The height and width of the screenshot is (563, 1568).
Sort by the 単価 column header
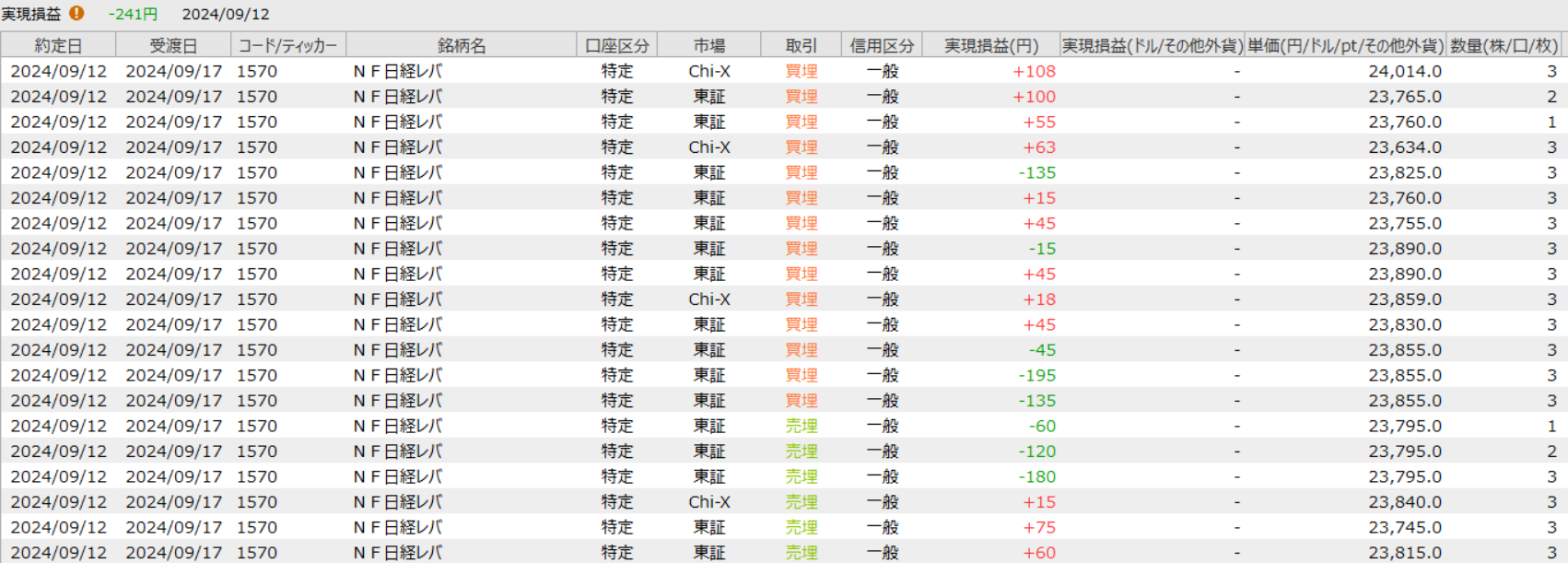click(x=1345, y=45)
